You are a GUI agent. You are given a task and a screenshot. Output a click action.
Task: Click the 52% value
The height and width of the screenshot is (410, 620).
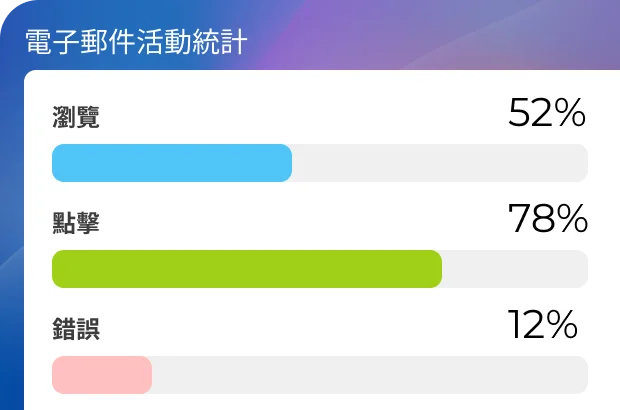(x=546, y=113)
